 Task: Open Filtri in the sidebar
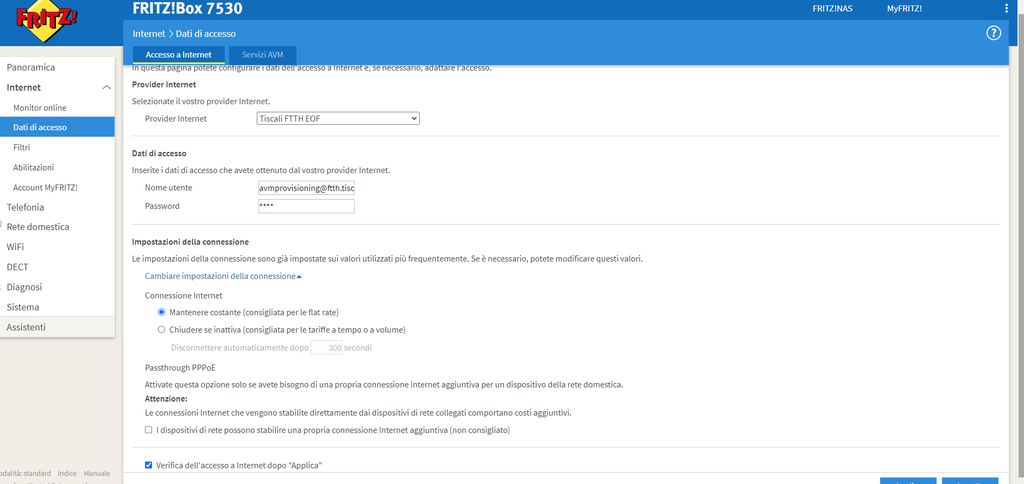[x=22, y=148]
